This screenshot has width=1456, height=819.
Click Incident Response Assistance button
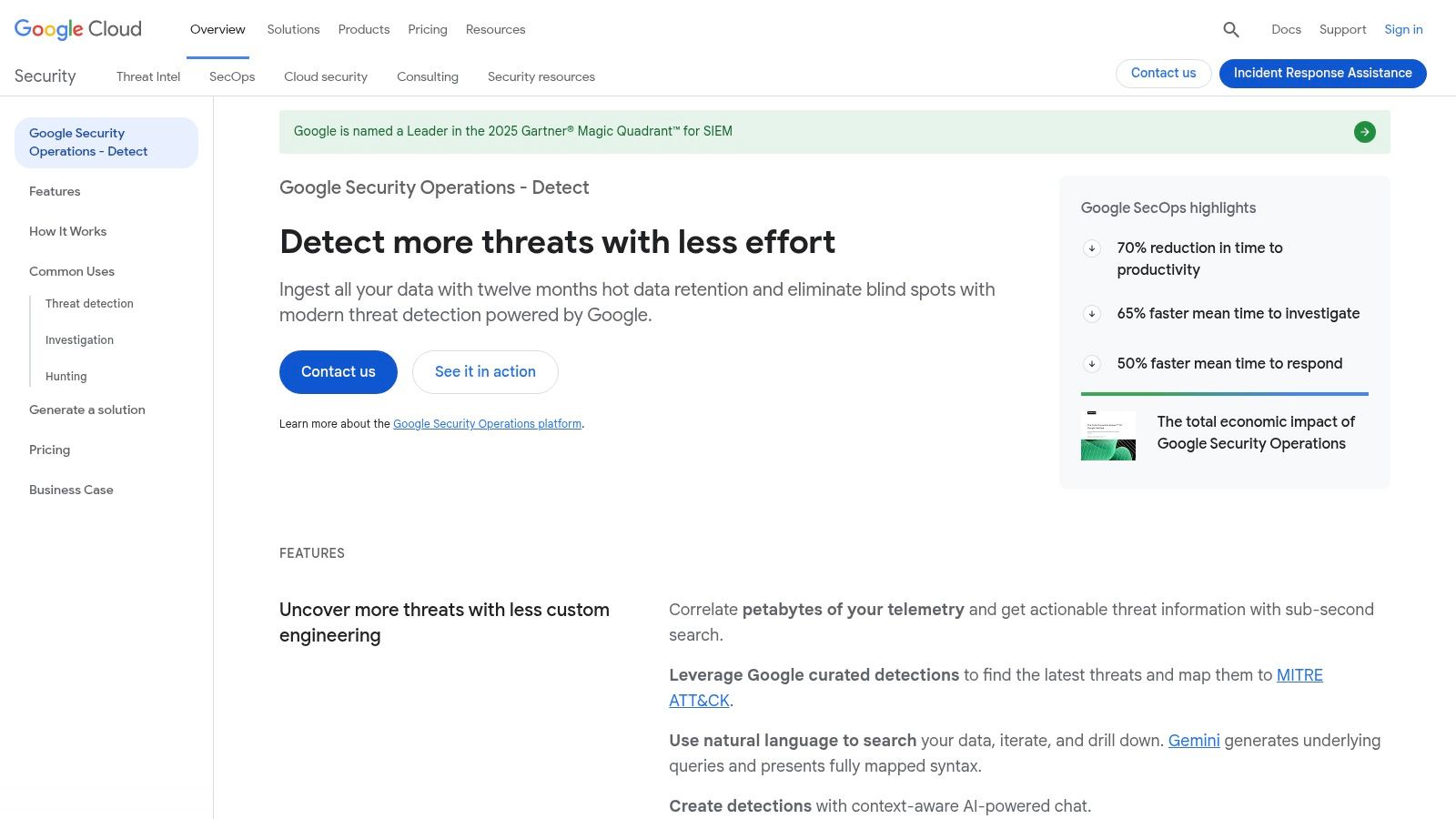[1323, 74]
